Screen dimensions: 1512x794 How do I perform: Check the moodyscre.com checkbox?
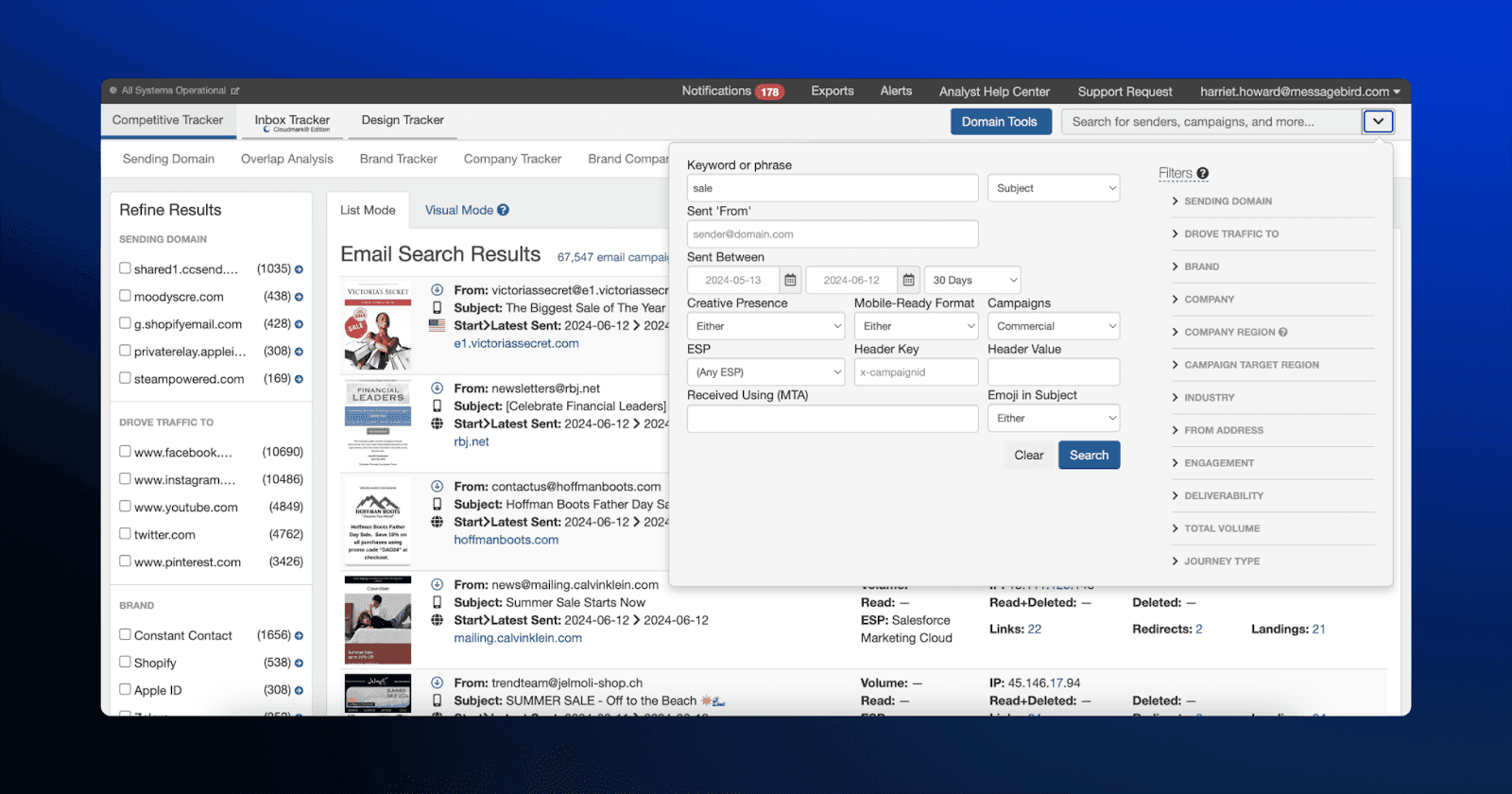pos(125,296)
